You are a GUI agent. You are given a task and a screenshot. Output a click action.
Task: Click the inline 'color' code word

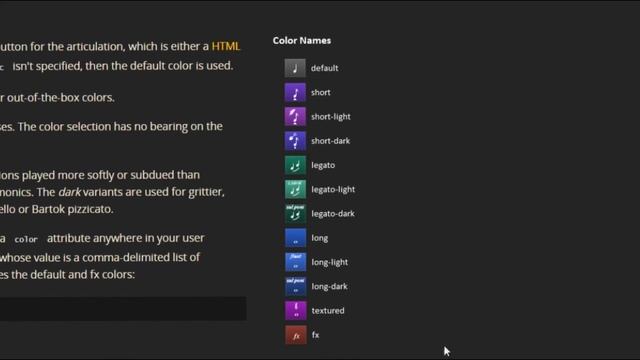(x=26, y=239)
